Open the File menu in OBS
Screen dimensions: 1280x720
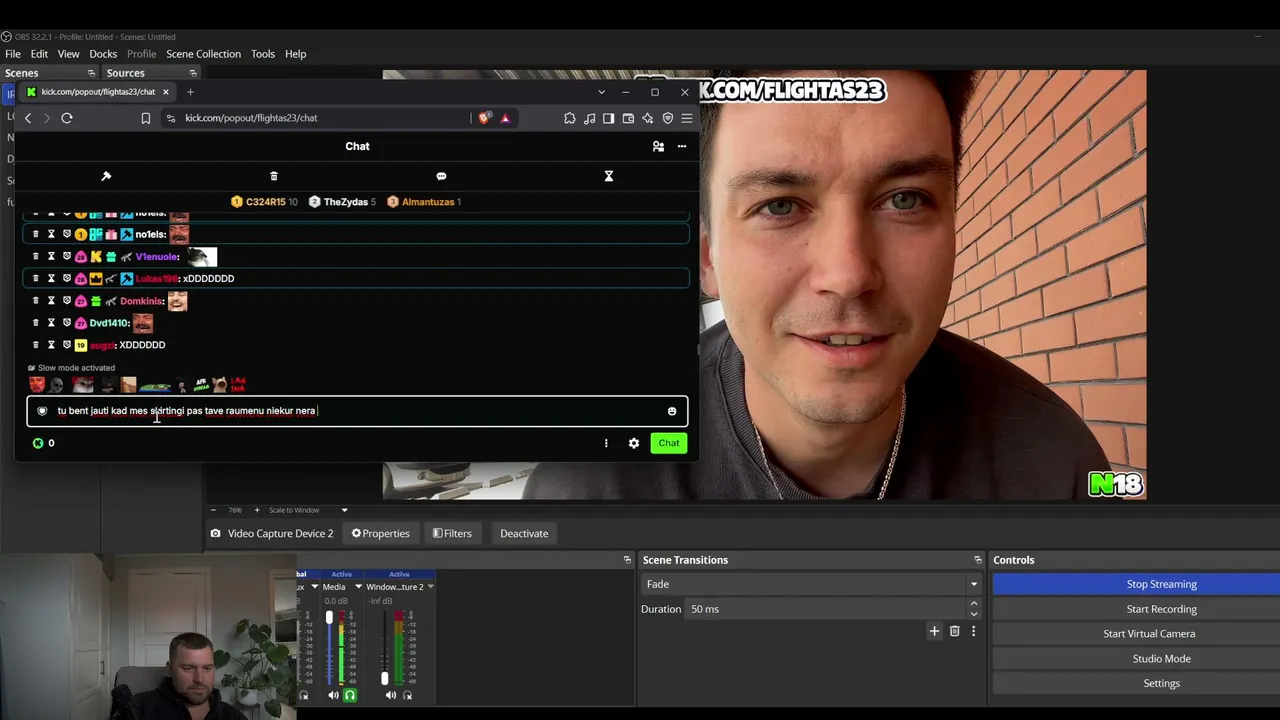point(13,54)
